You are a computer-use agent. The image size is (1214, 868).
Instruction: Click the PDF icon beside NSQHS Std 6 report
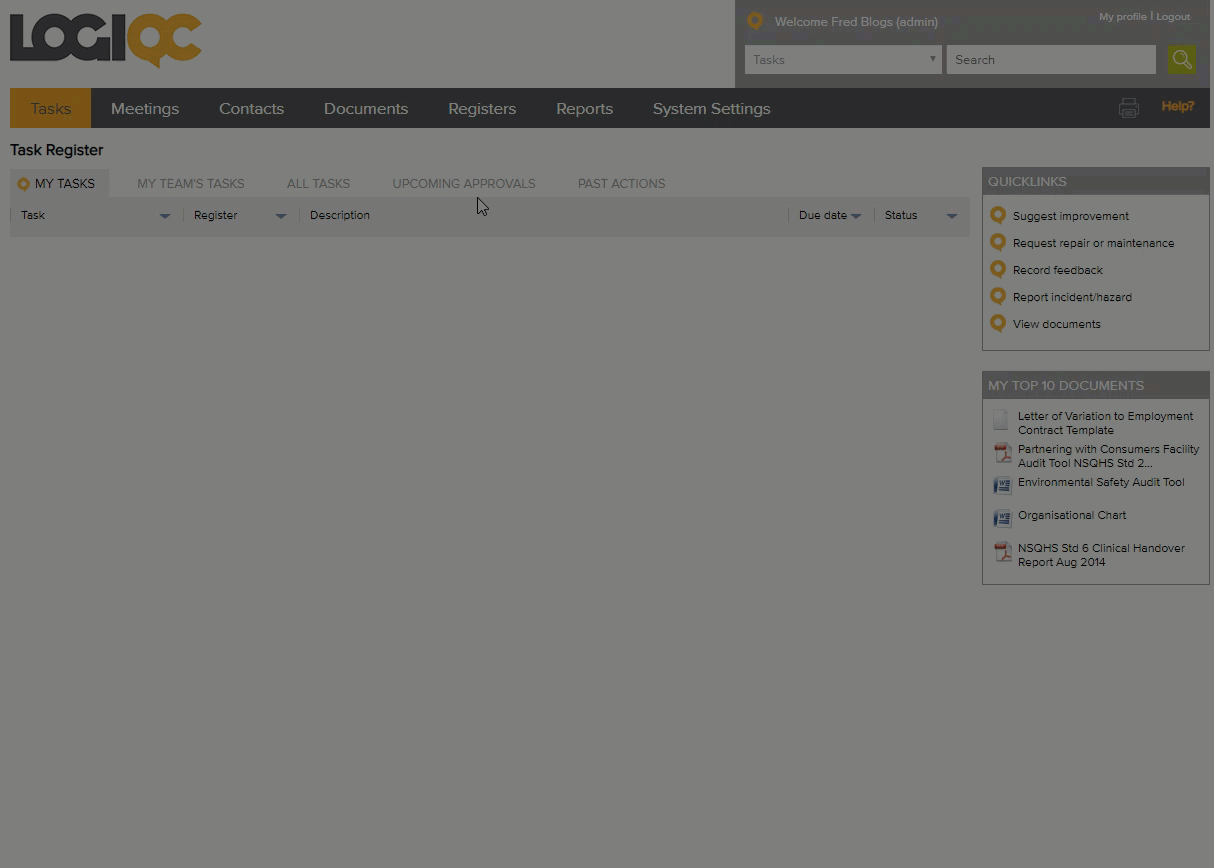1002,552
